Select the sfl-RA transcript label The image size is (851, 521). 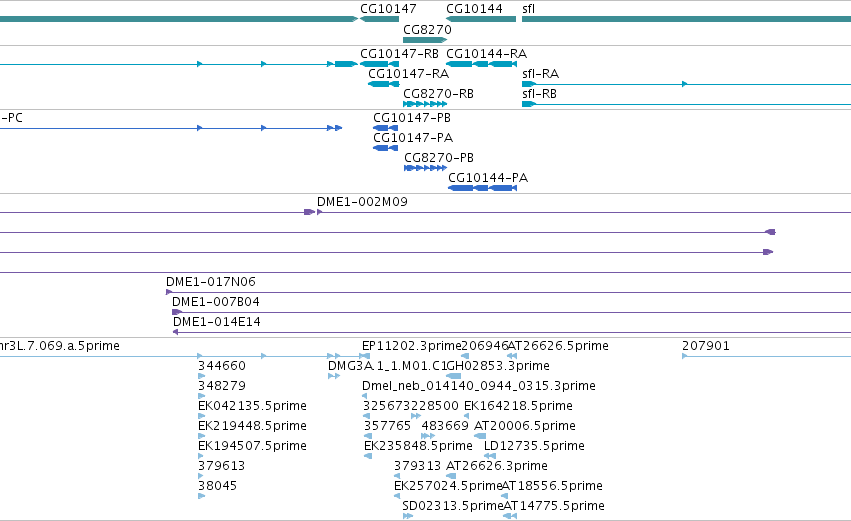point(541,74)
